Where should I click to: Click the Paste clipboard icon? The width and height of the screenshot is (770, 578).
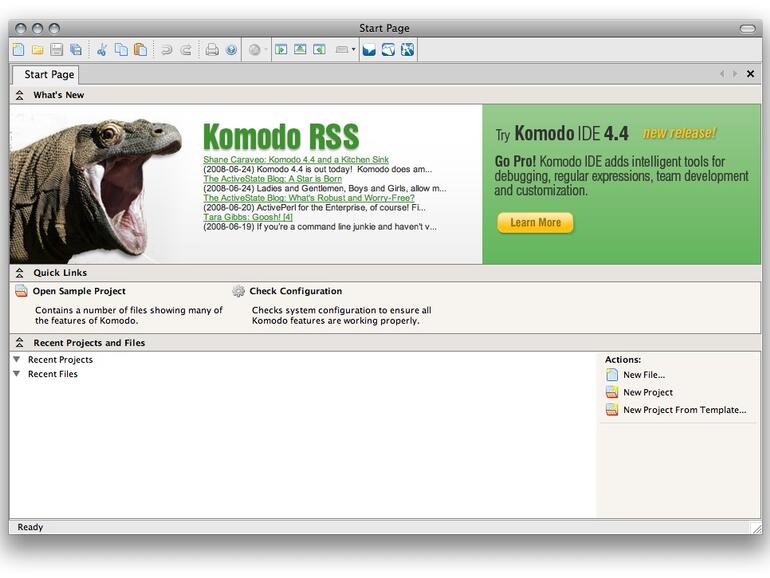click(140, 50)
